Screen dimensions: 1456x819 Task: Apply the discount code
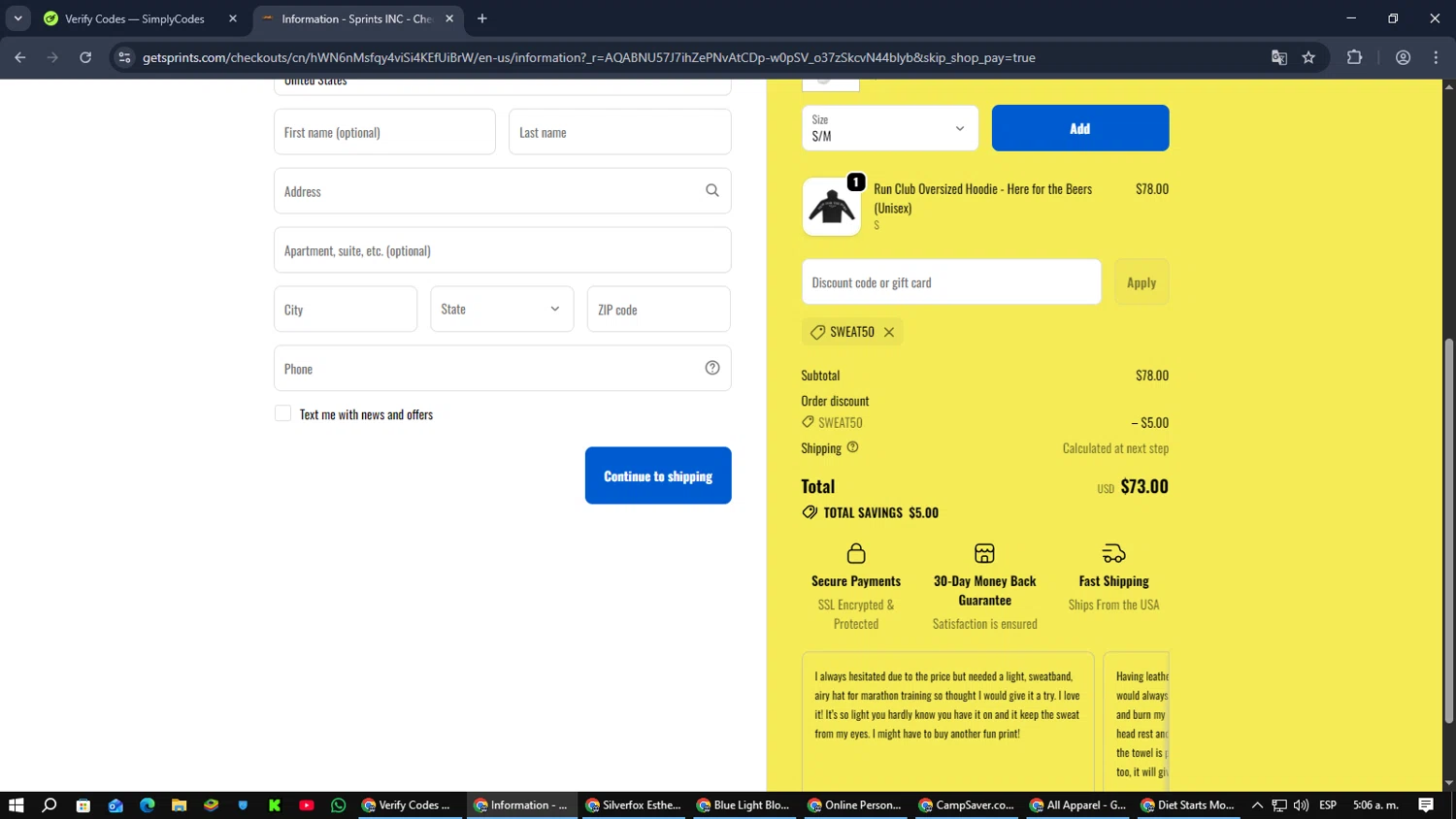1142,282
